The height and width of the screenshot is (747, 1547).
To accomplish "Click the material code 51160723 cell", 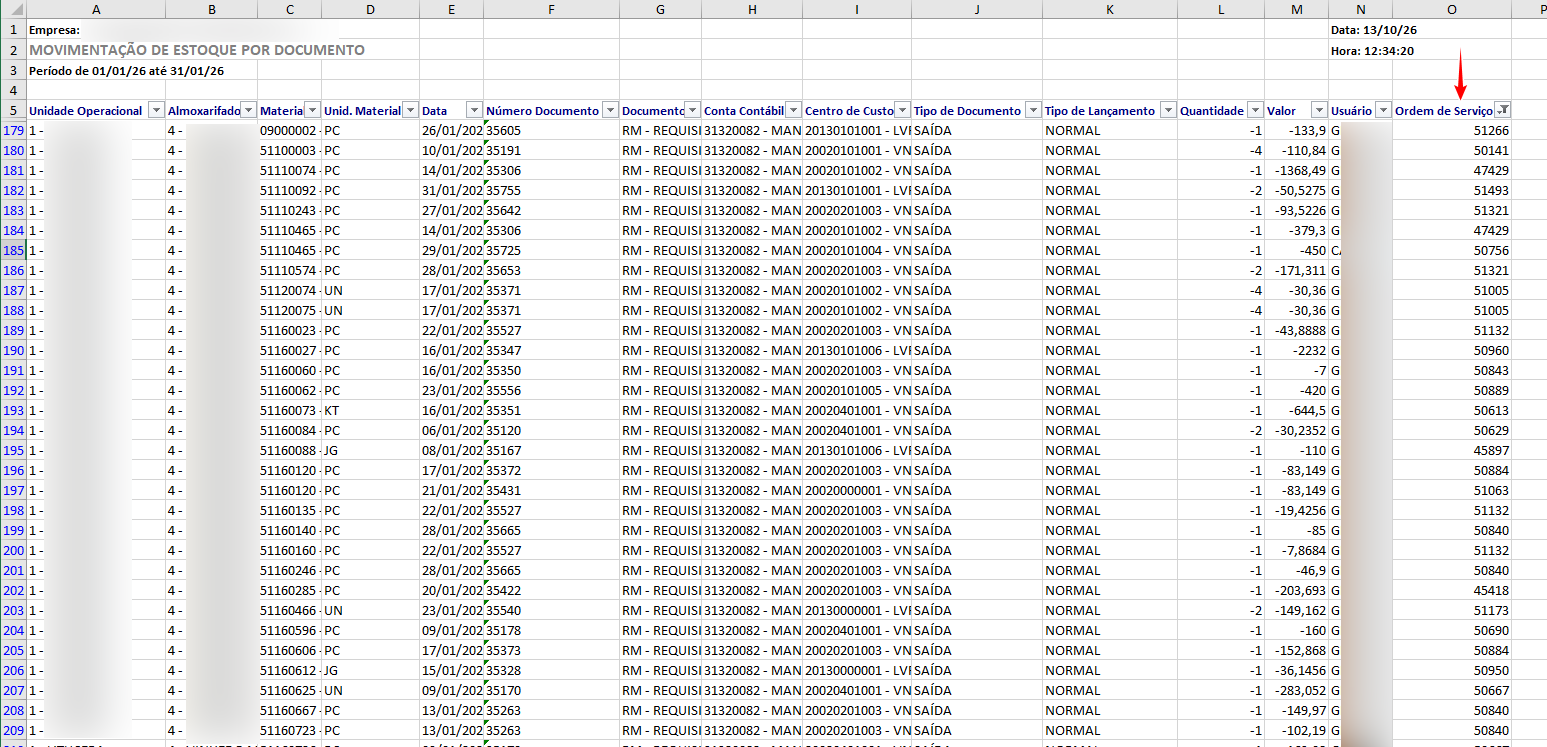I will (x=289, y=731).
